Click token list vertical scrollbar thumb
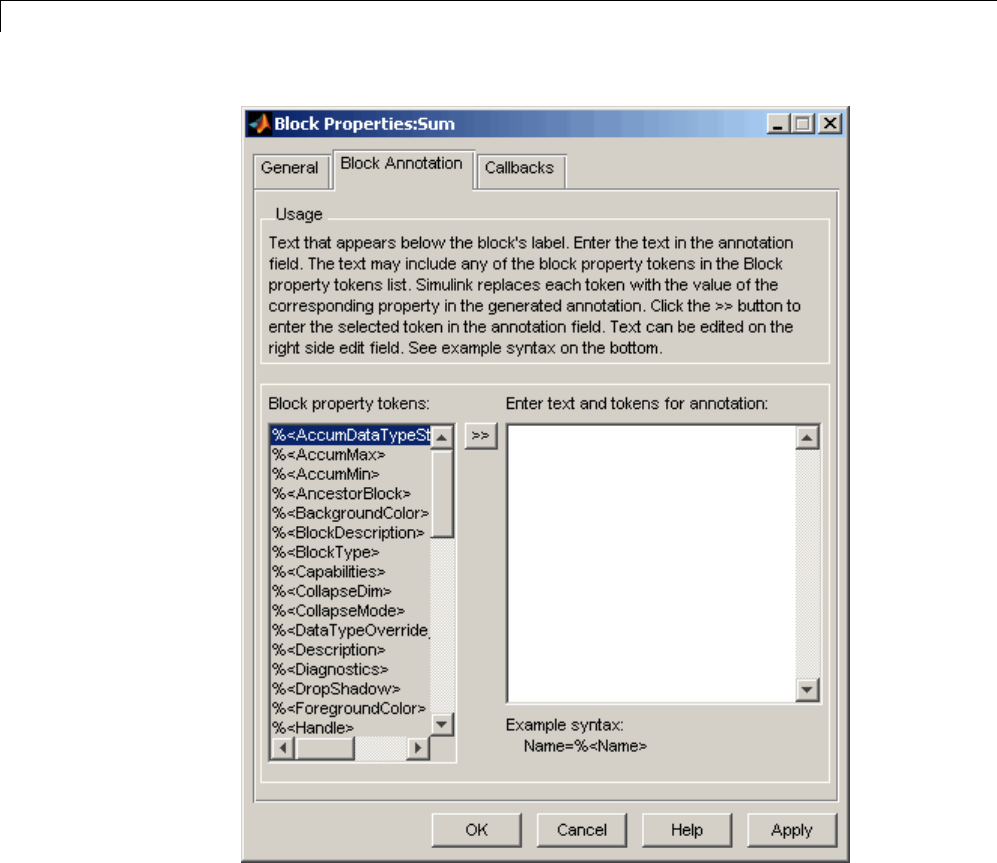The image size is (997, 863). pos(442,494)
